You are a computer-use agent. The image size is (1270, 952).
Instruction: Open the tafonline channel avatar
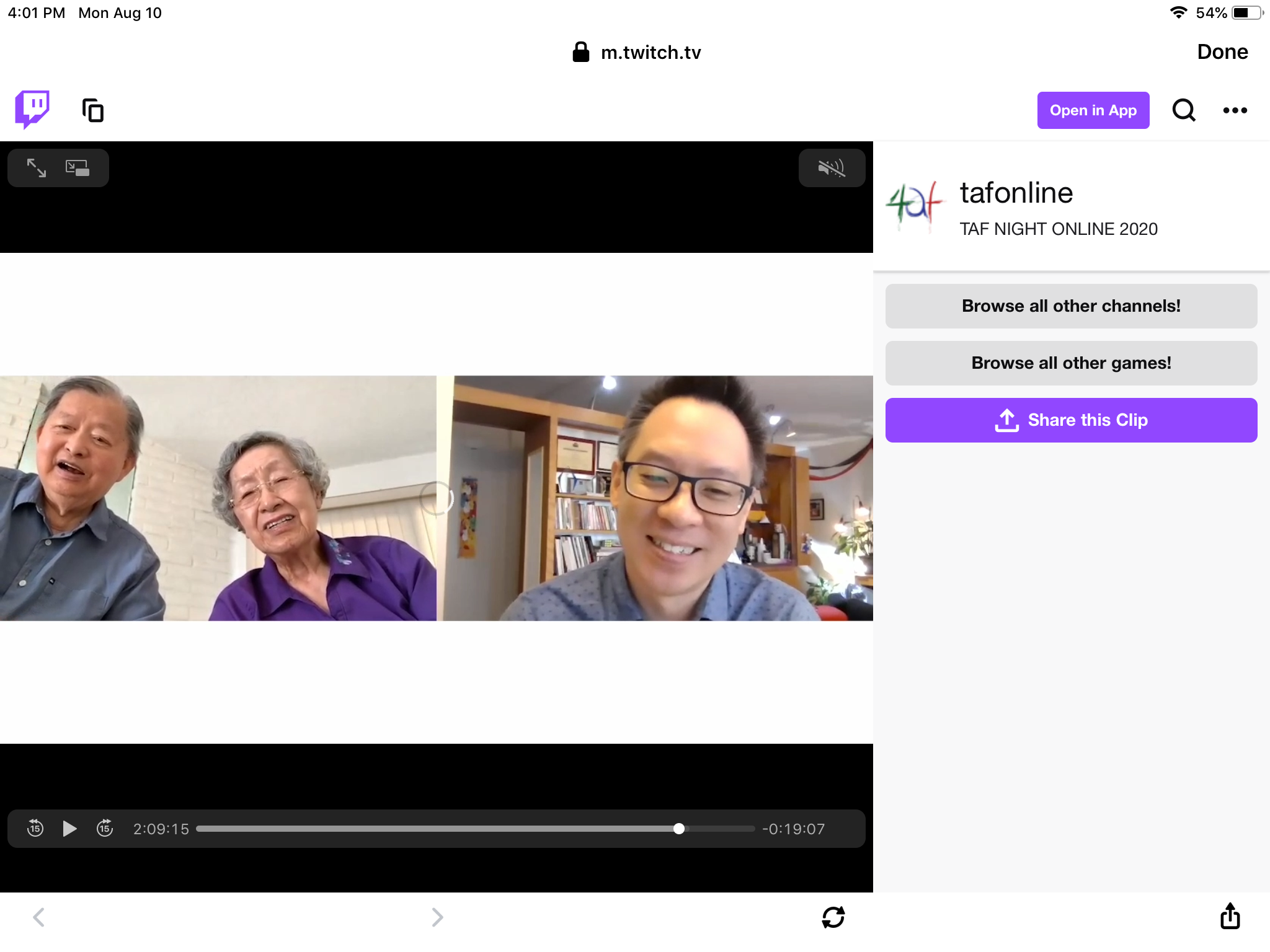915,206
